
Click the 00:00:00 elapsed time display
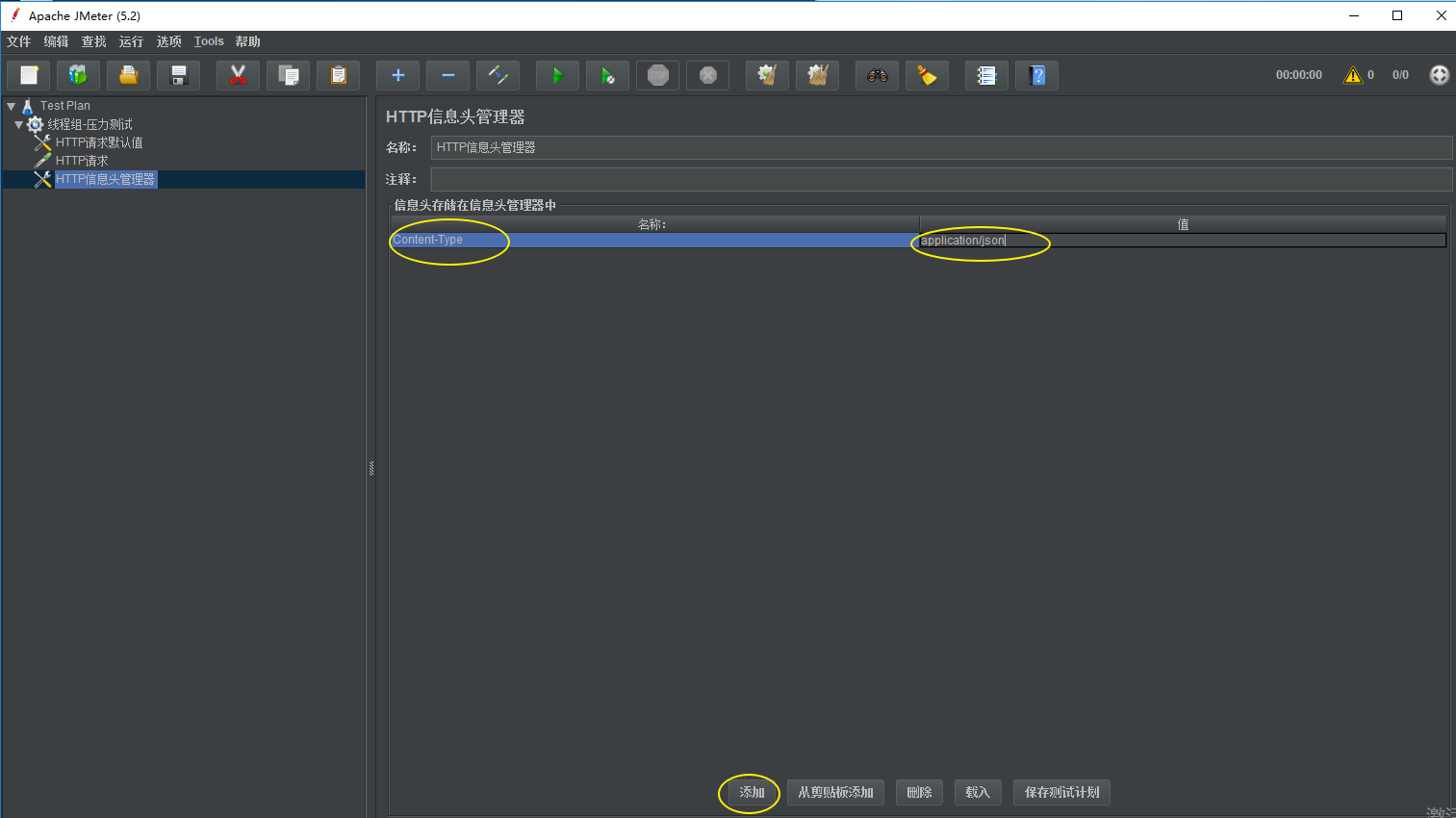1299,75
